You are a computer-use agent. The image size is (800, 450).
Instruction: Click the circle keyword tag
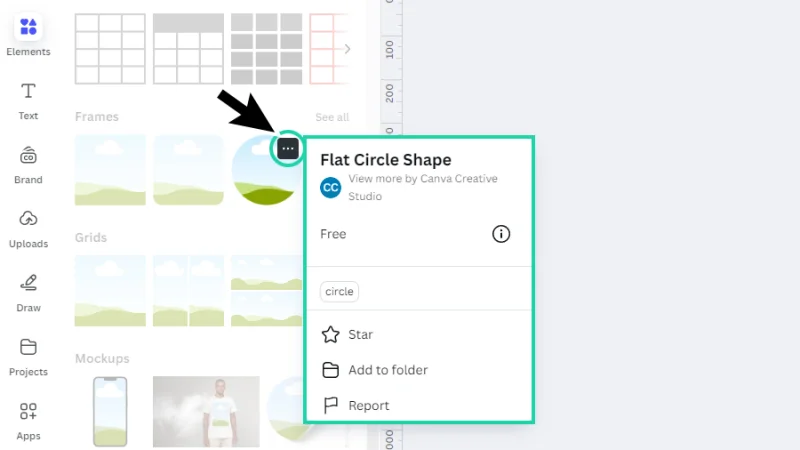[339, 292]
